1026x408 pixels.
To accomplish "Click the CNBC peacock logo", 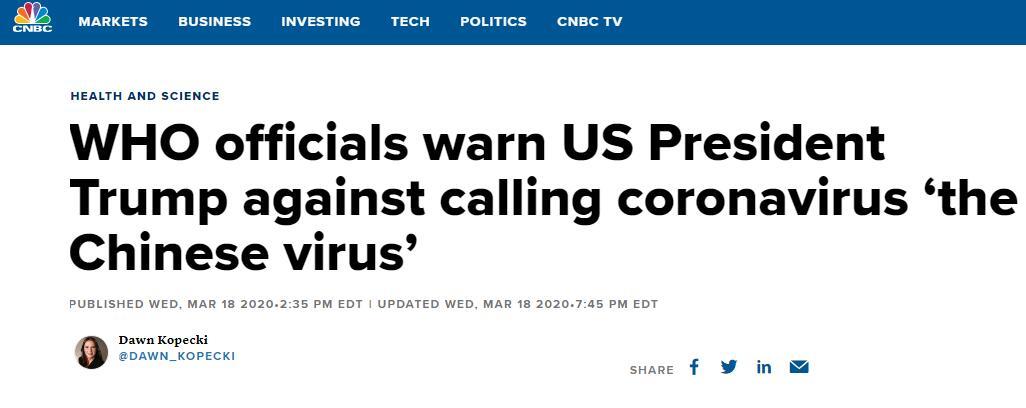I will pos(33,19).
